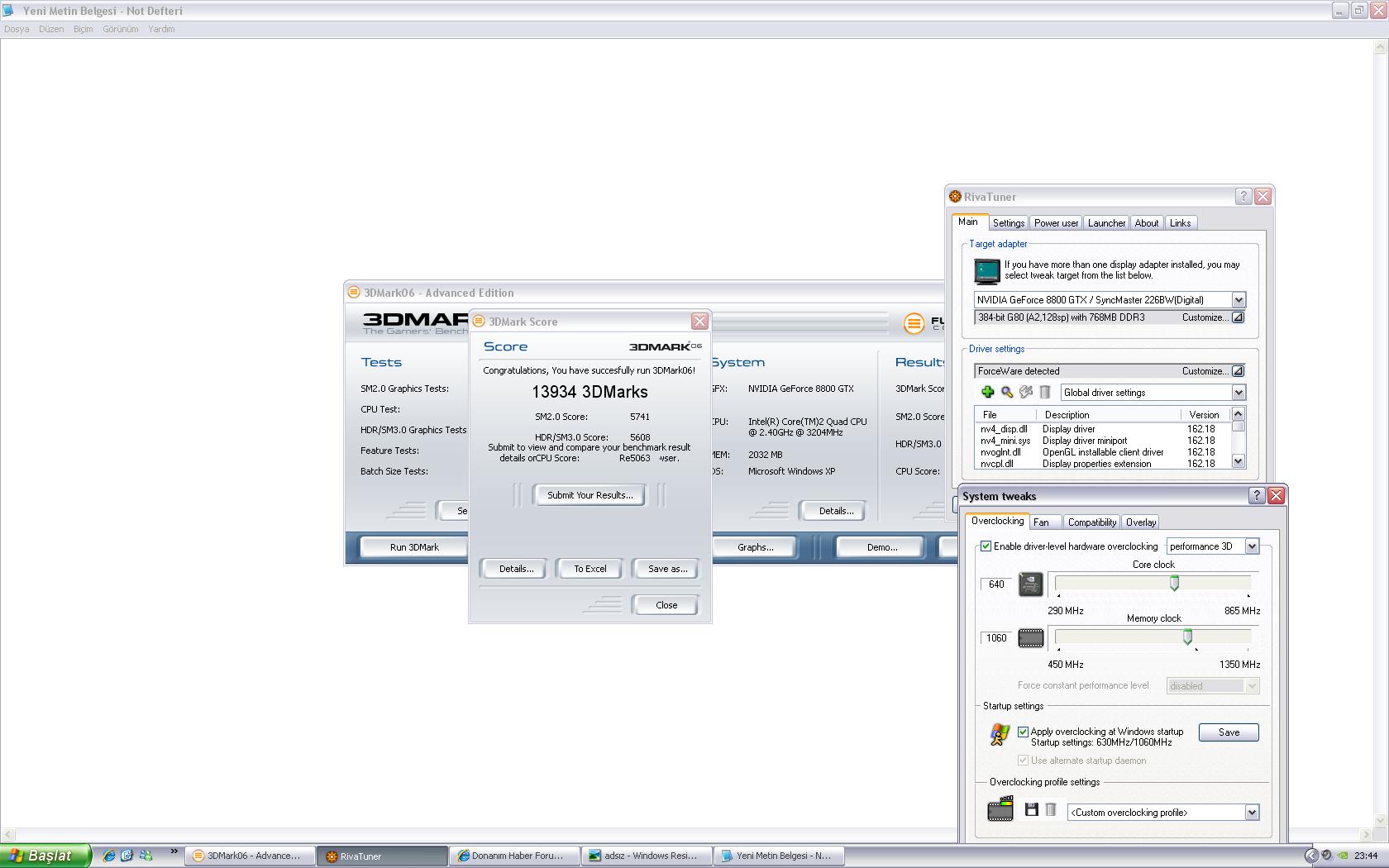Viewport: 1389px width, 868px height.
Task: Click Details button in 3DMark Score dialog
Action: click(516, 569)
